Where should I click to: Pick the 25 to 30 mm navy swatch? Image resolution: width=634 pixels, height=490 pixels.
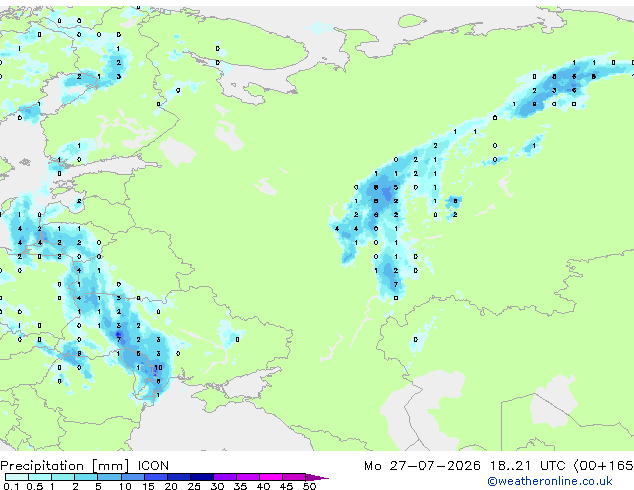point(201,477)
